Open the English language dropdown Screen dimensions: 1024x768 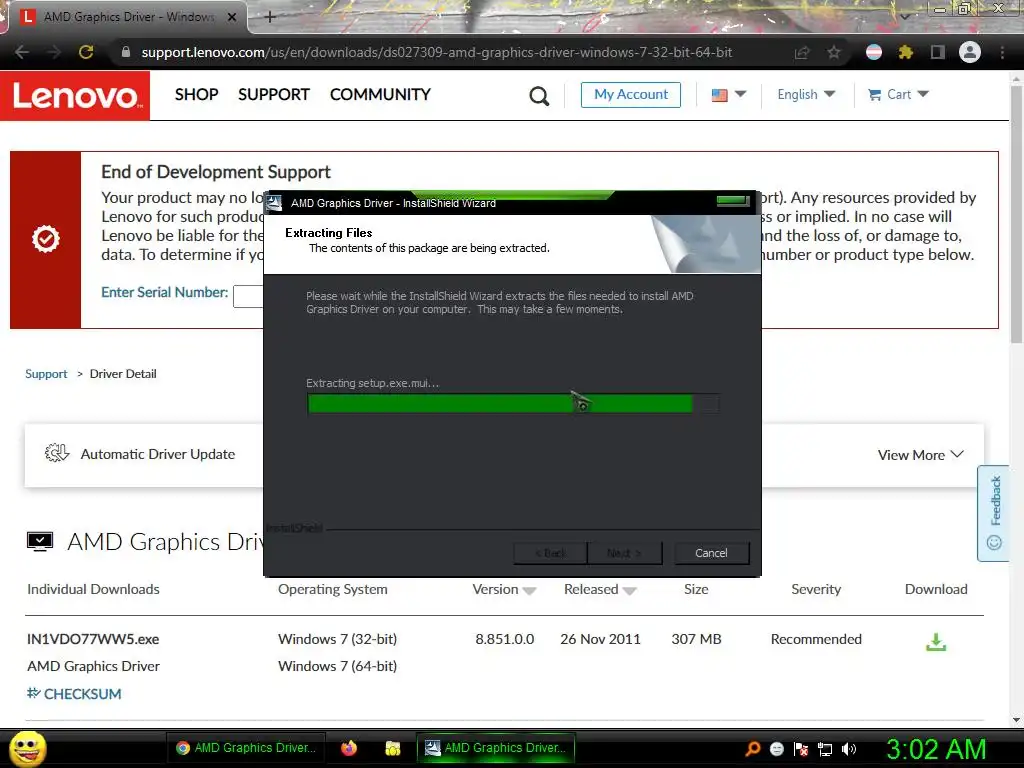coord(806,95)
